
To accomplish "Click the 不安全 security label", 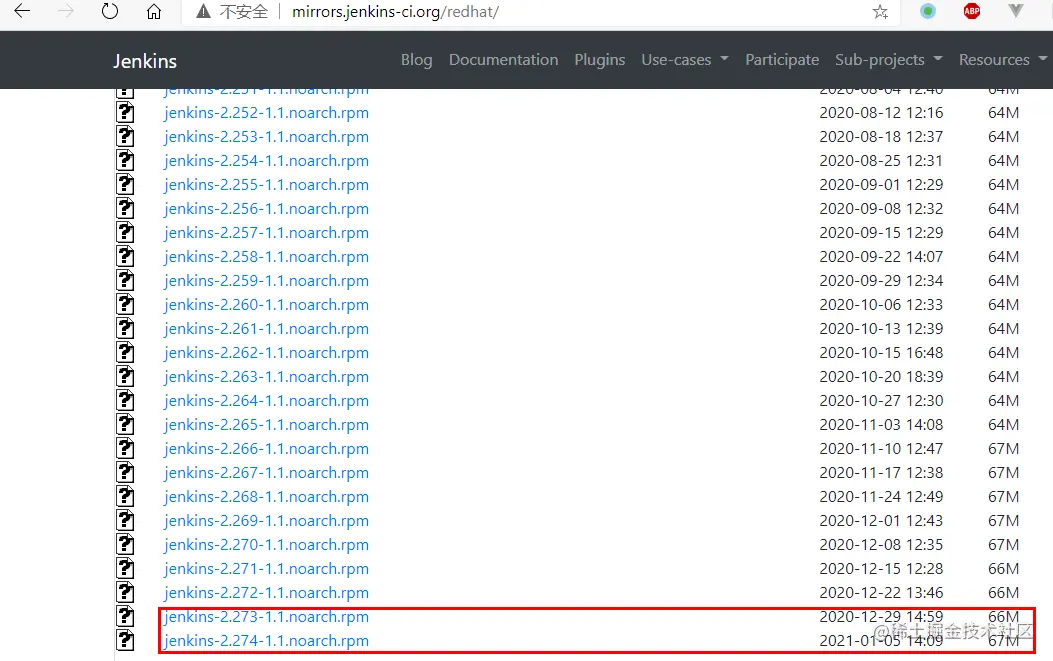I will tap(244, 11).
